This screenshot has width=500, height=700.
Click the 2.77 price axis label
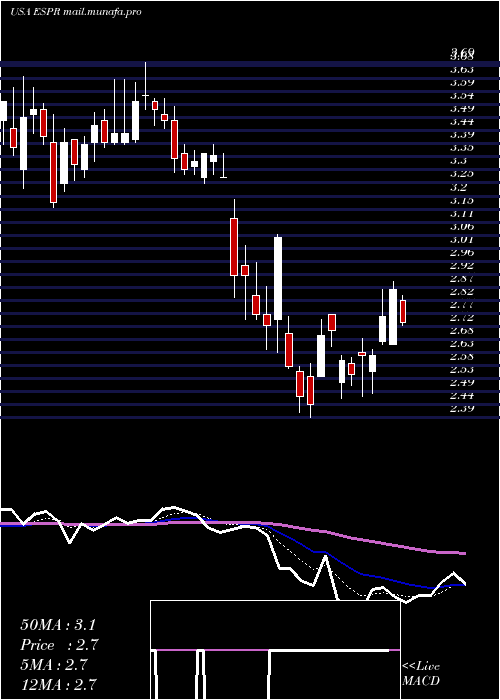point(462,304)
